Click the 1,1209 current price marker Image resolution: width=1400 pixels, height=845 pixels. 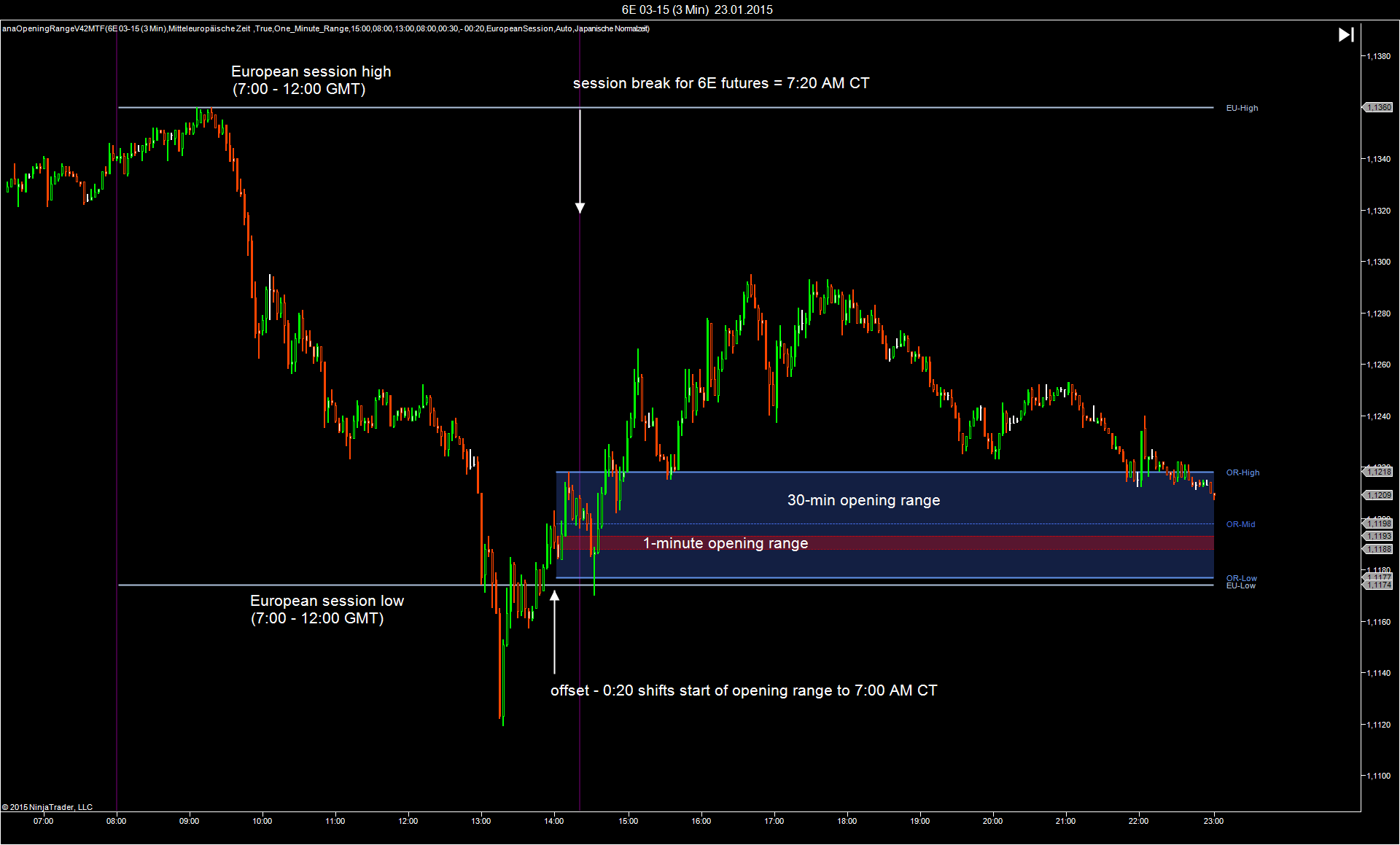[1378, 495]
